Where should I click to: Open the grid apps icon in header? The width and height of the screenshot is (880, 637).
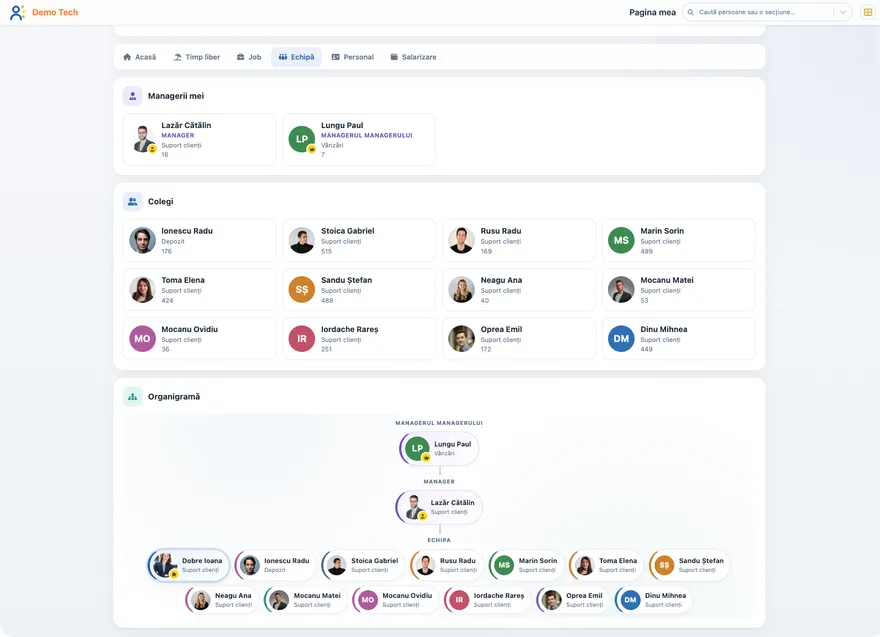pos(868,12)
